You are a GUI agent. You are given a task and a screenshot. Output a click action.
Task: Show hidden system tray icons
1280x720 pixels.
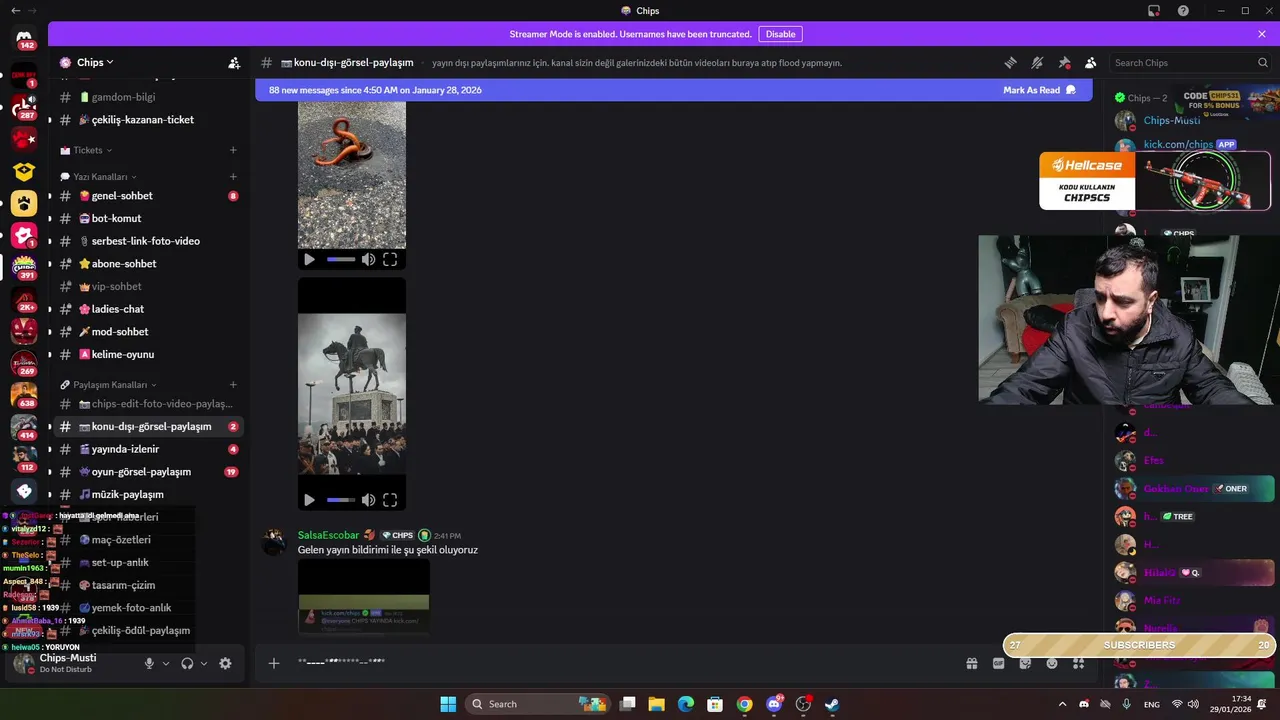[x=1062, y=704]
